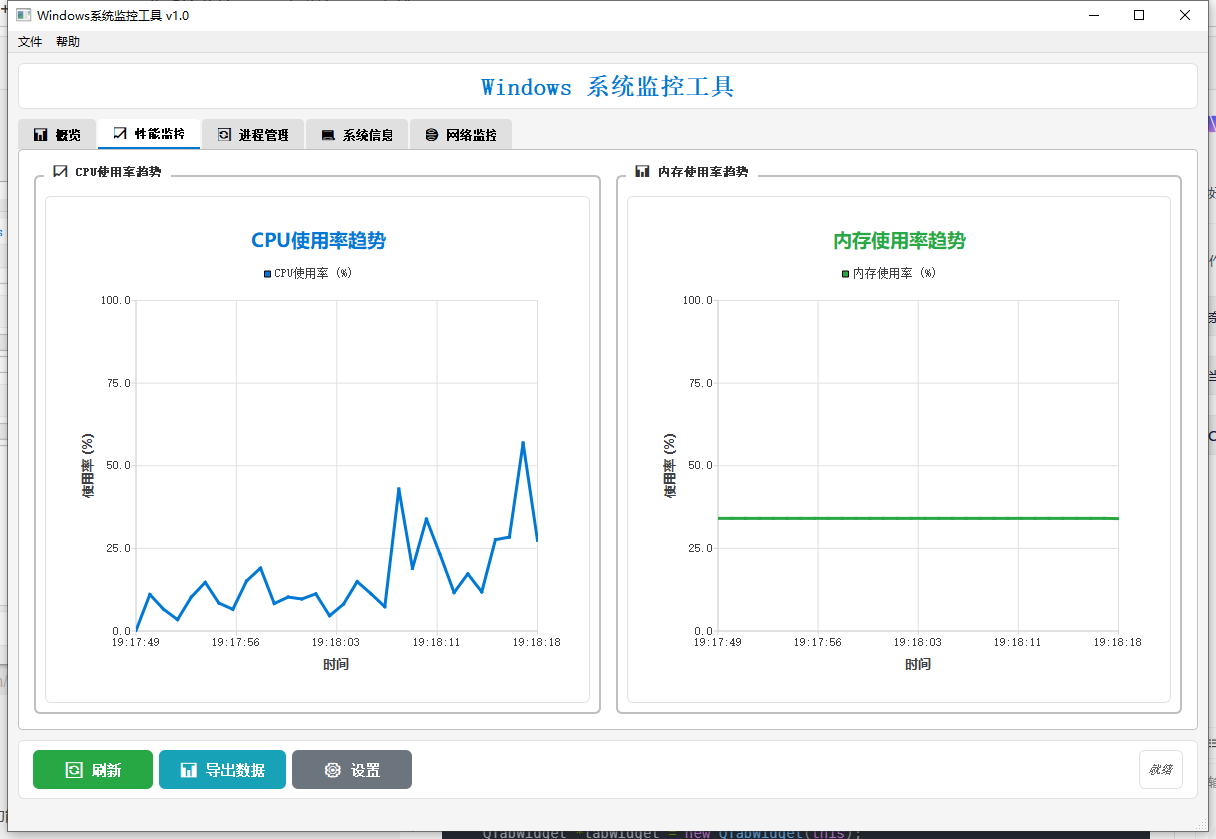The image size is (1216, 839).
Task: Click the 25.0 label on CPU chart
Action: [x=117, y=548]
